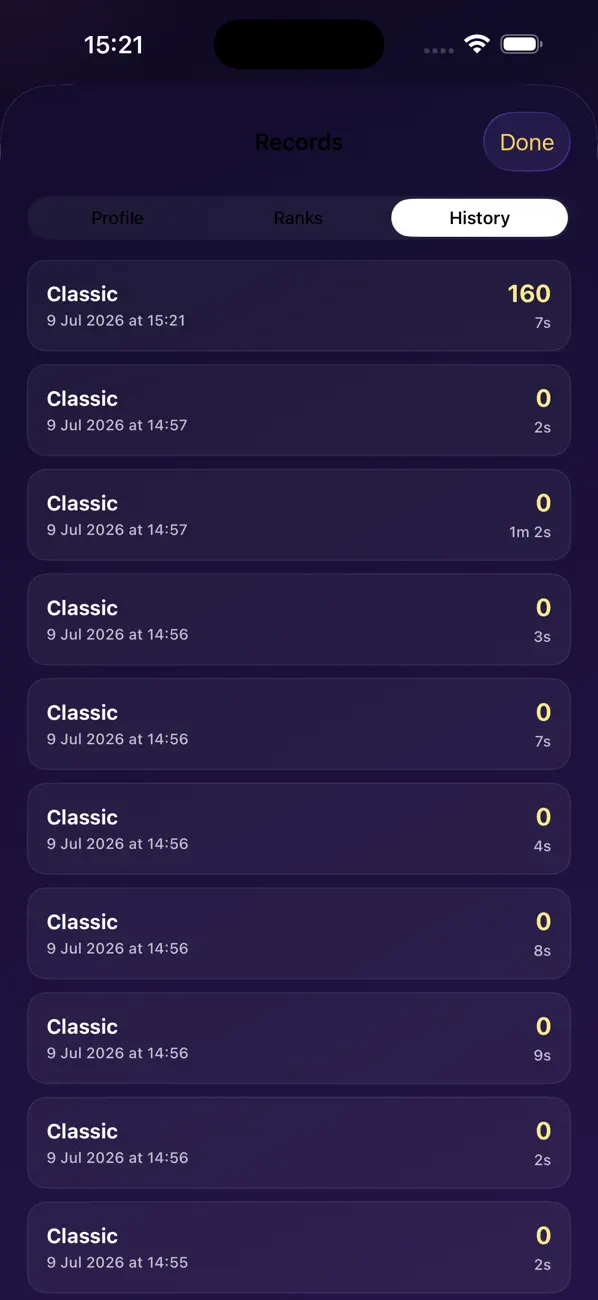
Task: Open the 14:55 Classic record
Action: click(x=299, y=1247)
